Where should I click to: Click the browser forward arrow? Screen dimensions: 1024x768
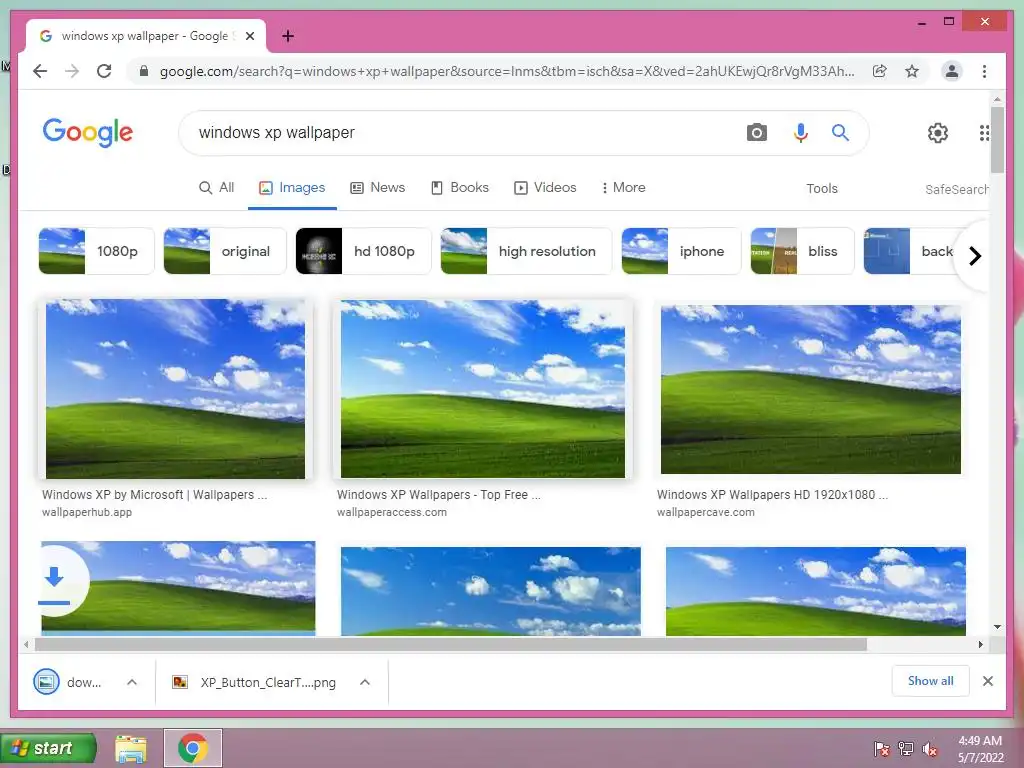pyautogui.click(x=72, y=71)
